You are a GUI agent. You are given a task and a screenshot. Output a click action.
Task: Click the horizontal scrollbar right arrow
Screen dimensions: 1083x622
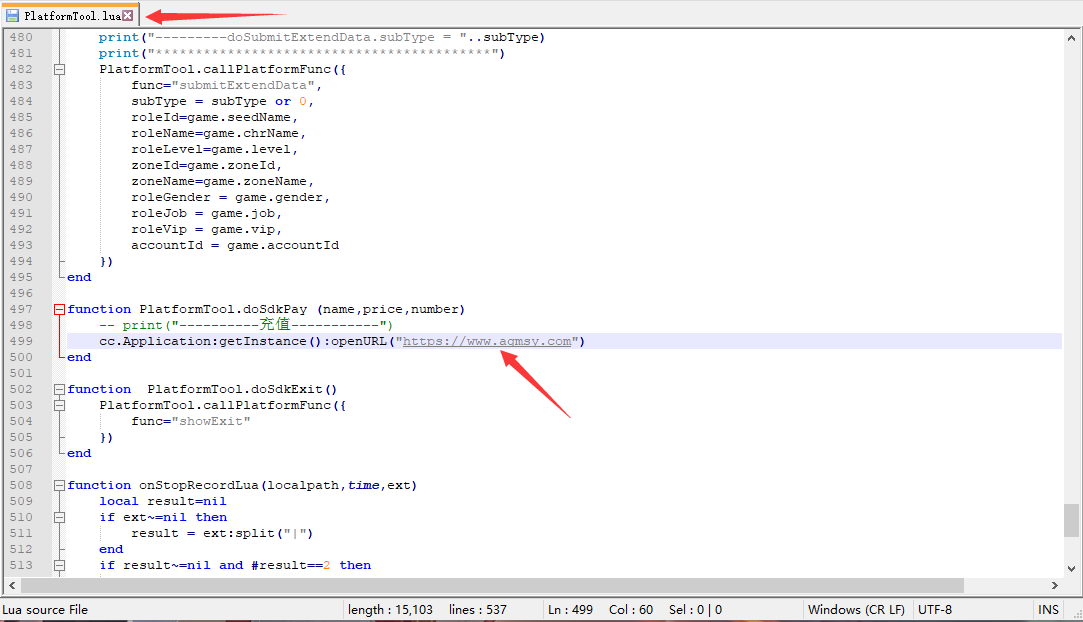(x=1054, y=586)
